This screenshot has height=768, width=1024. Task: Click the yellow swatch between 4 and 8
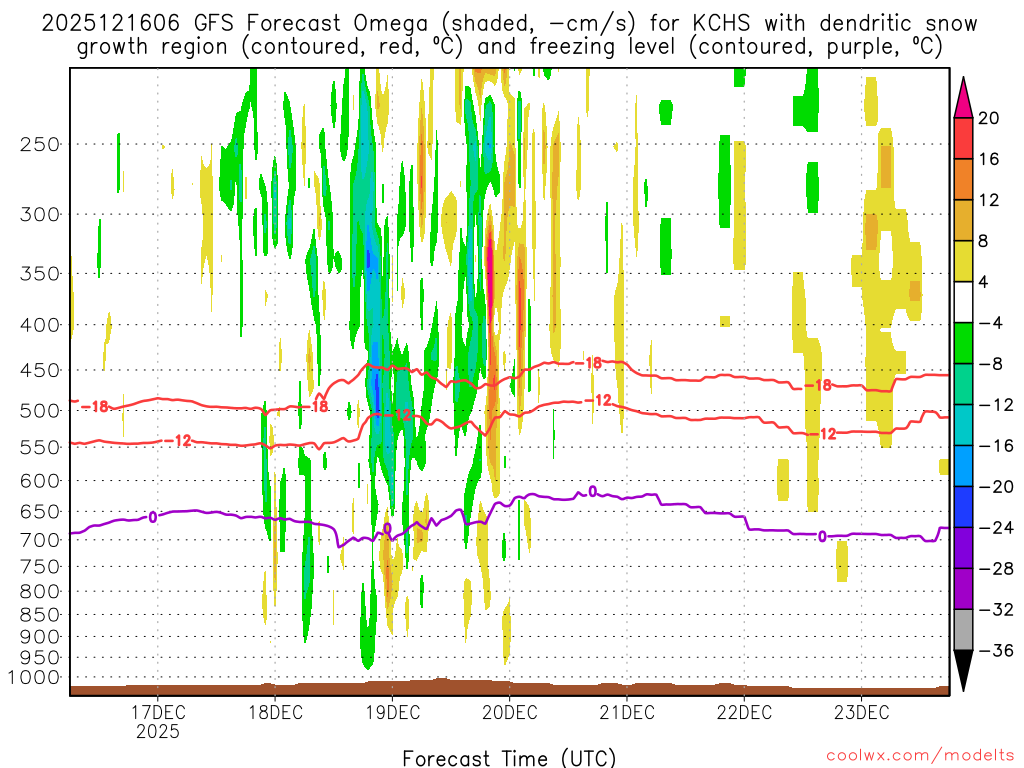[963, 261]
